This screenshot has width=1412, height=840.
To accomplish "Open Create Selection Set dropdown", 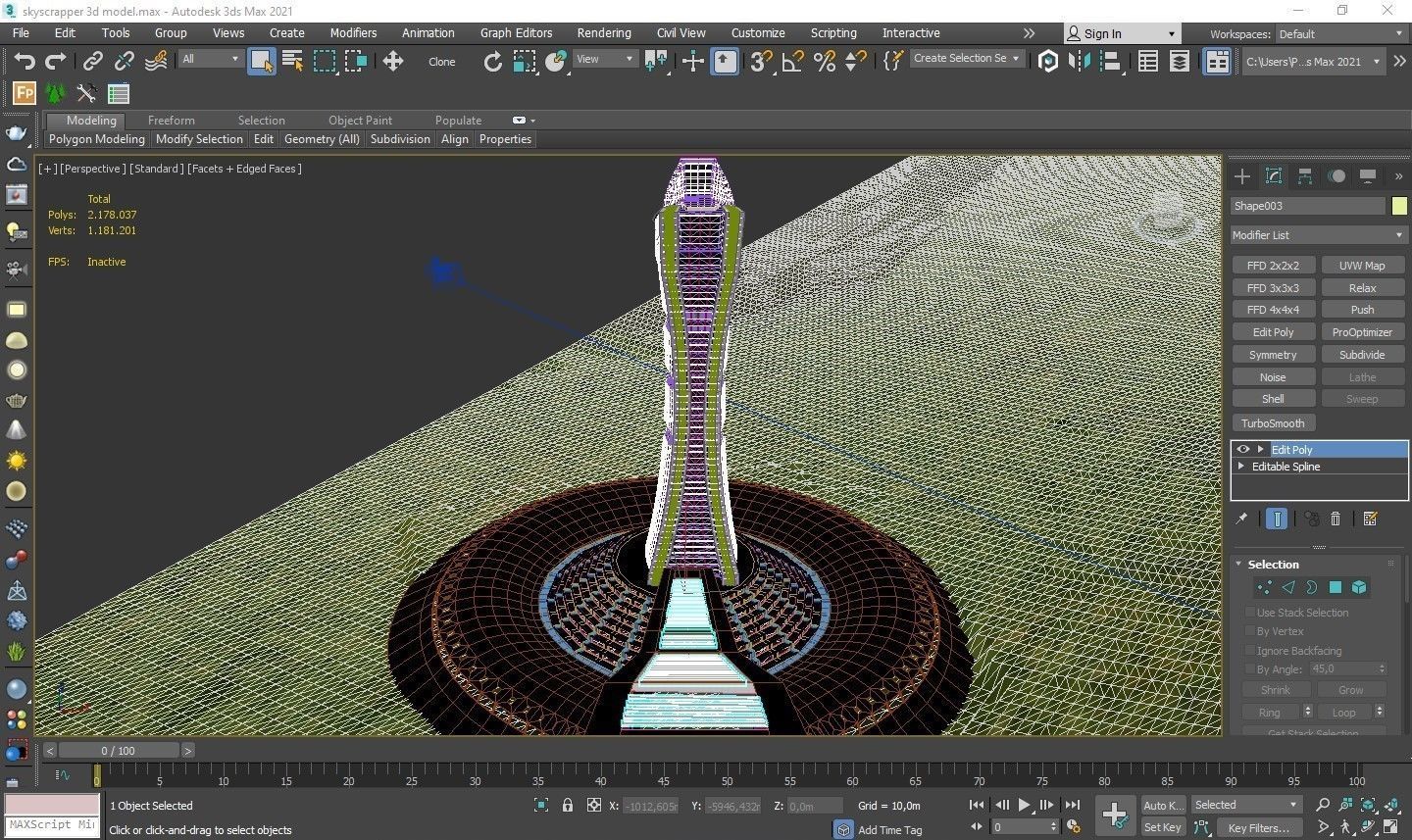I will pos(967,58).
